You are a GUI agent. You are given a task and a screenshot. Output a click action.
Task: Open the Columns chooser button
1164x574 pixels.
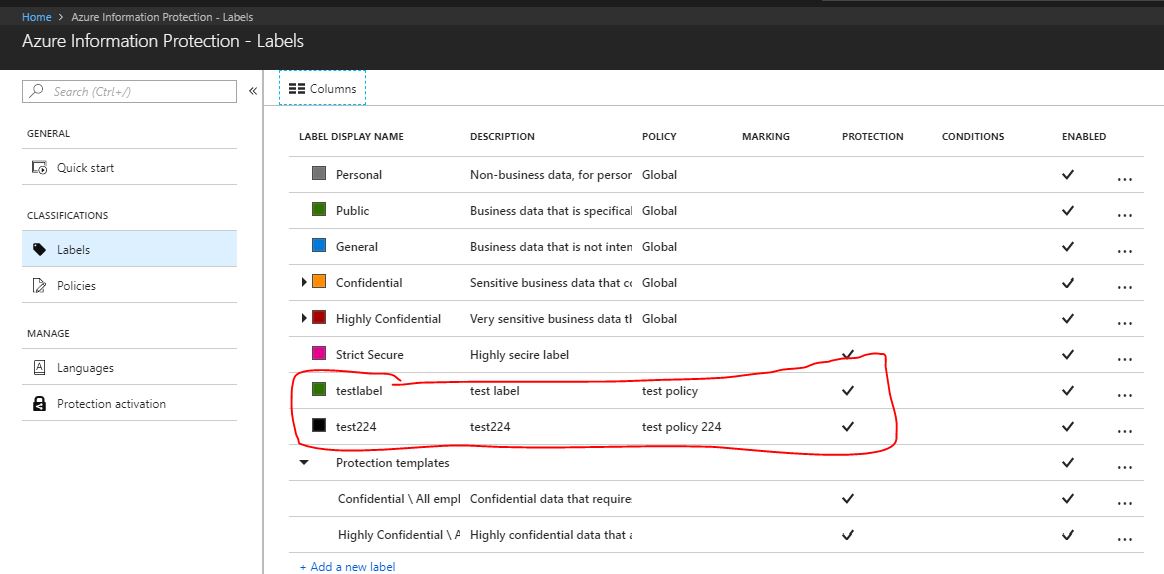tap(322, 88)
